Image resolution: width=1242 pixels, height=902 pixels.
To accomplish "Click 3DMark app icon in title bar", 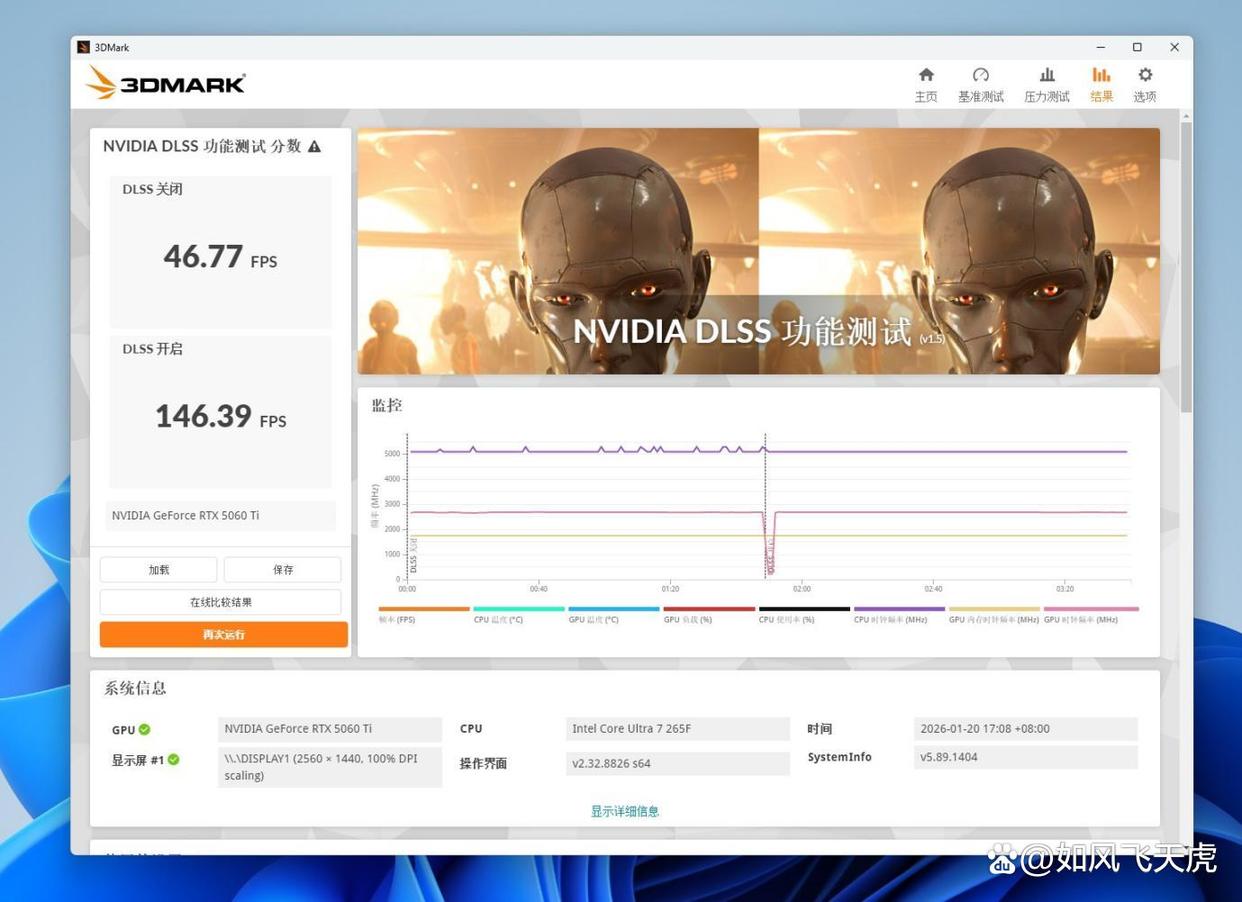I will coord(84,47).
